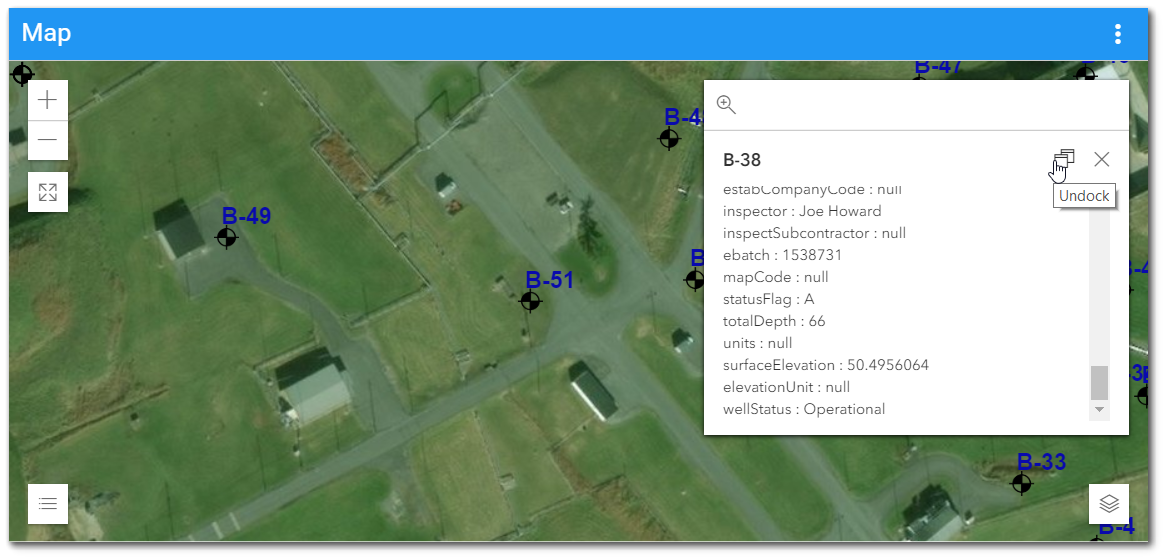Viewport: 1164px width, 558px height.
Task: Click the scroll thumb in popup scrollbar
Action: pos(1099,383)
